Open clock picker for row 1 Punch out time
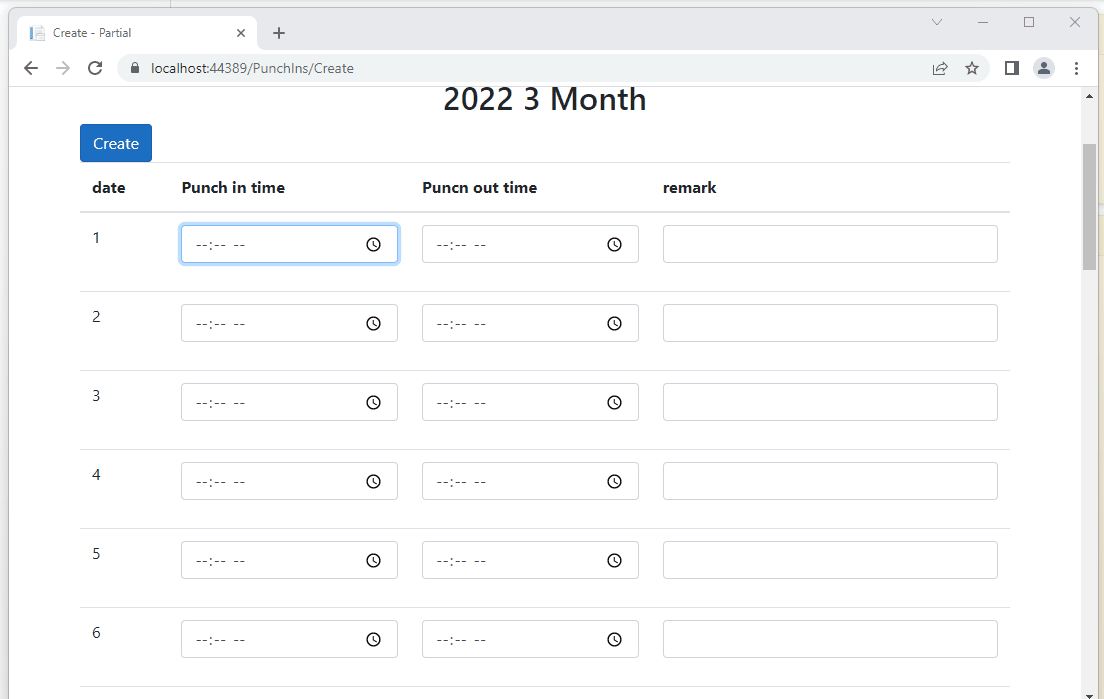This screenshot has width=1104, height=699. click(x=615, y=244)
